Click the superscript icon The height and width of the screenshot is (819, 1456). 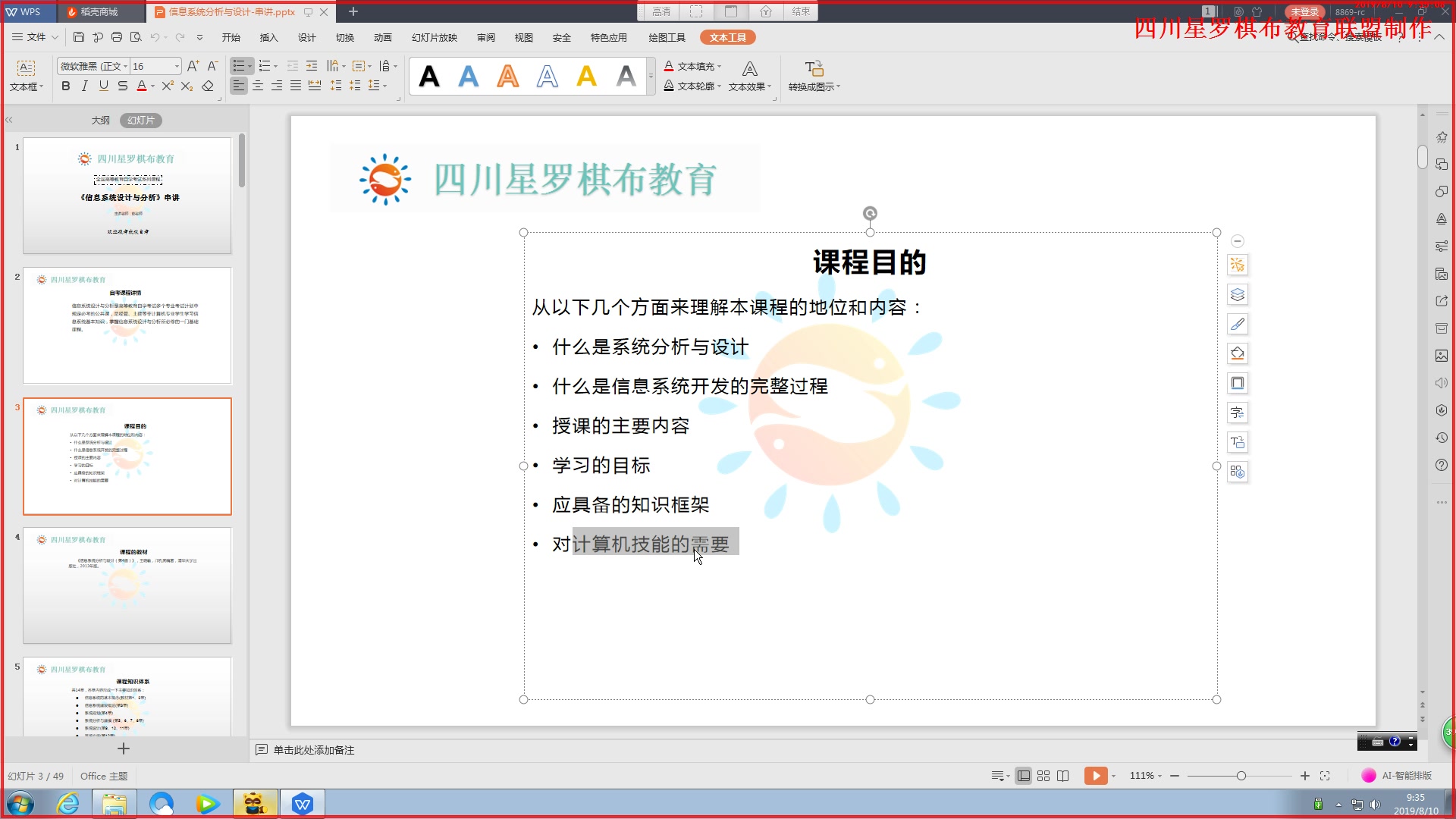coord(168,86)
